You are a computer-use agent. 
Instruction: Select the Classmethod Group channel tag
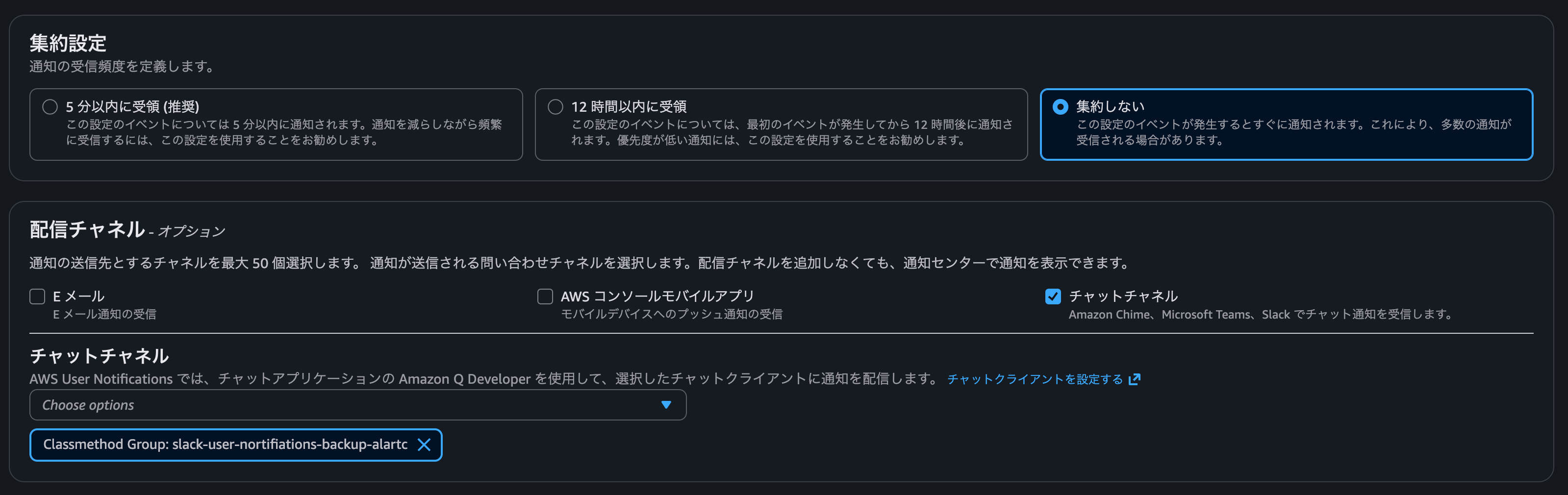pyautogui.click(x=225, y=445)
